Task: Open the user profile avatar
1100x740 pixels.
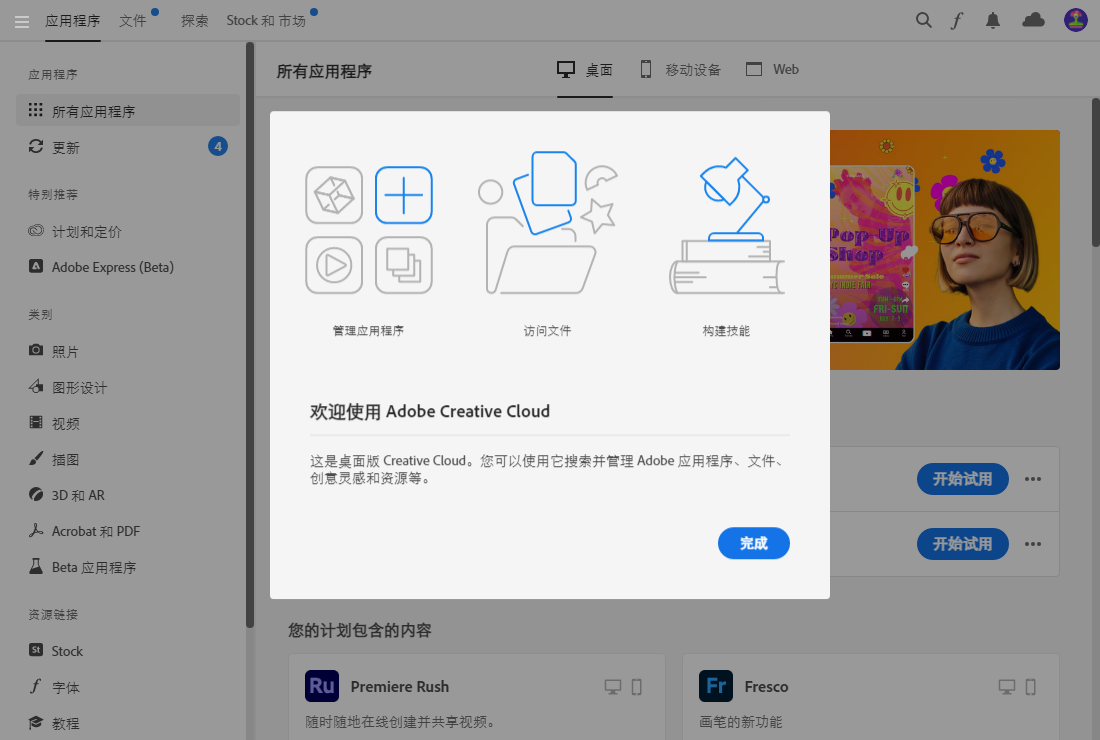Action: tap(1075, 20)
